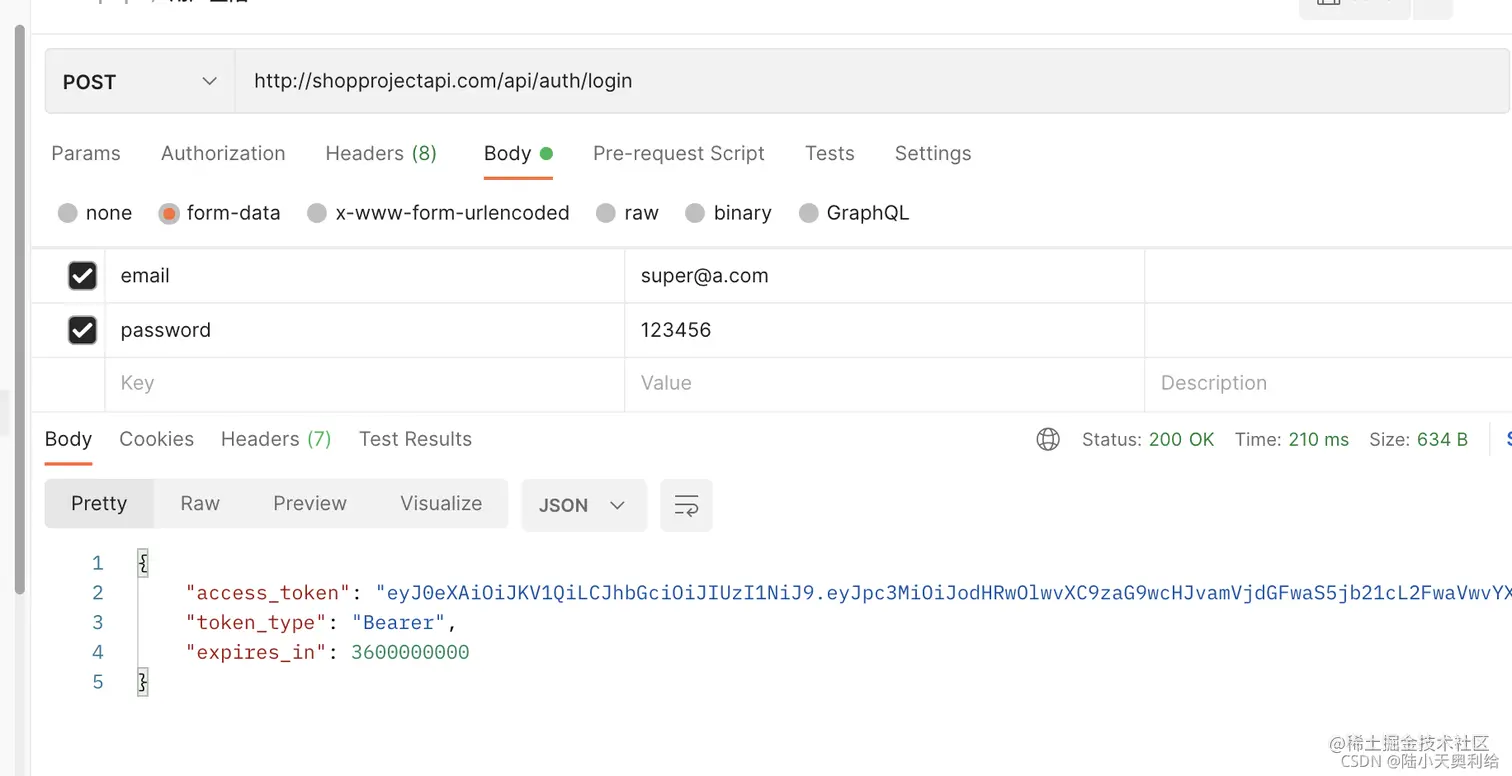Click the left vertical scrollbar
Screen dimensions: 1512x776
(19, 310)
